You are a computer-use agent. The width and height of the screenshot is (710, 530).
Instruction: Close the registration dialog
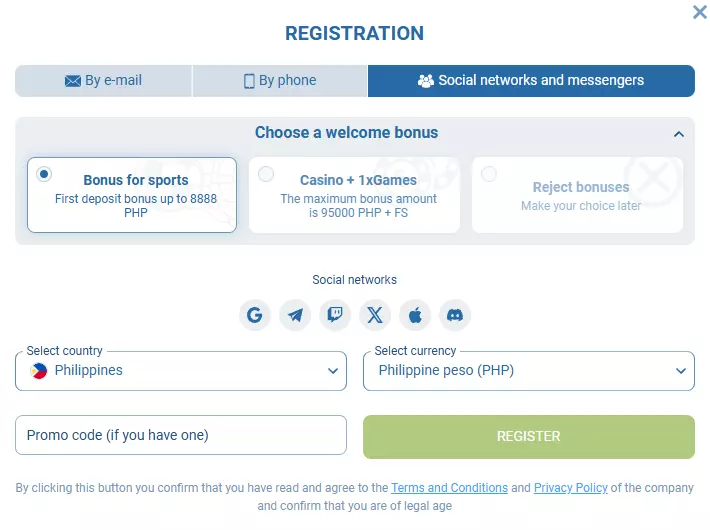[700, 12]
